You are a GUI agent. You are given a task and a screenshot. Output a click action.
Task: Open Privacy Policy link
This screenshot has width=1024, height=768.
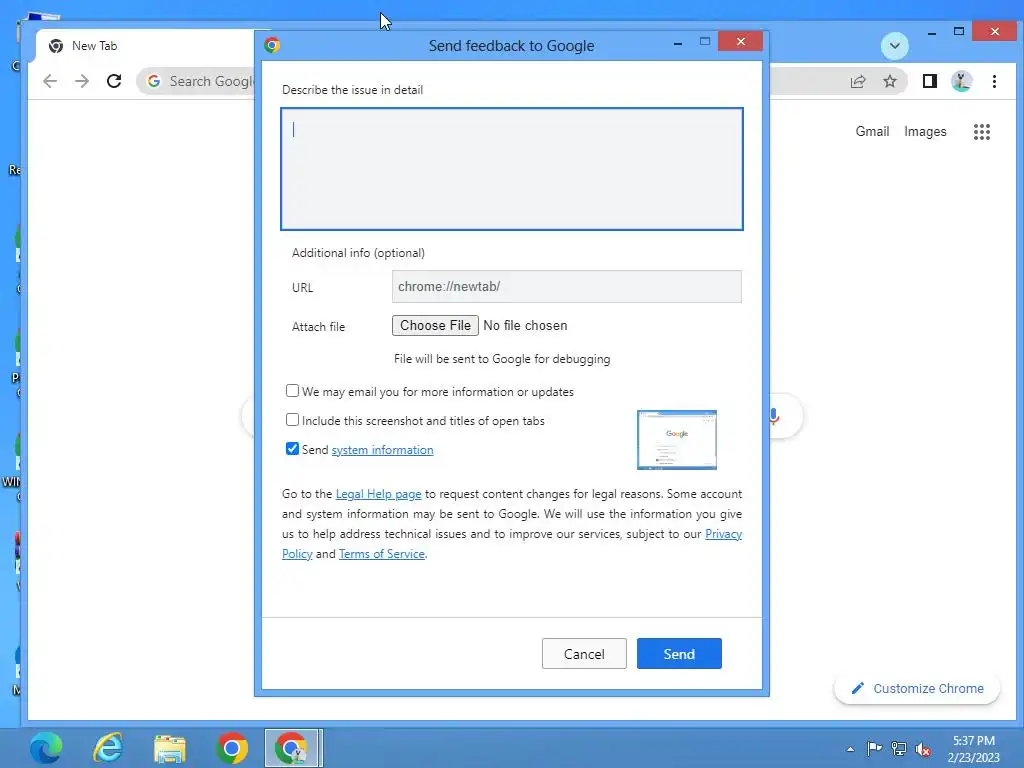tap(724, 534)
